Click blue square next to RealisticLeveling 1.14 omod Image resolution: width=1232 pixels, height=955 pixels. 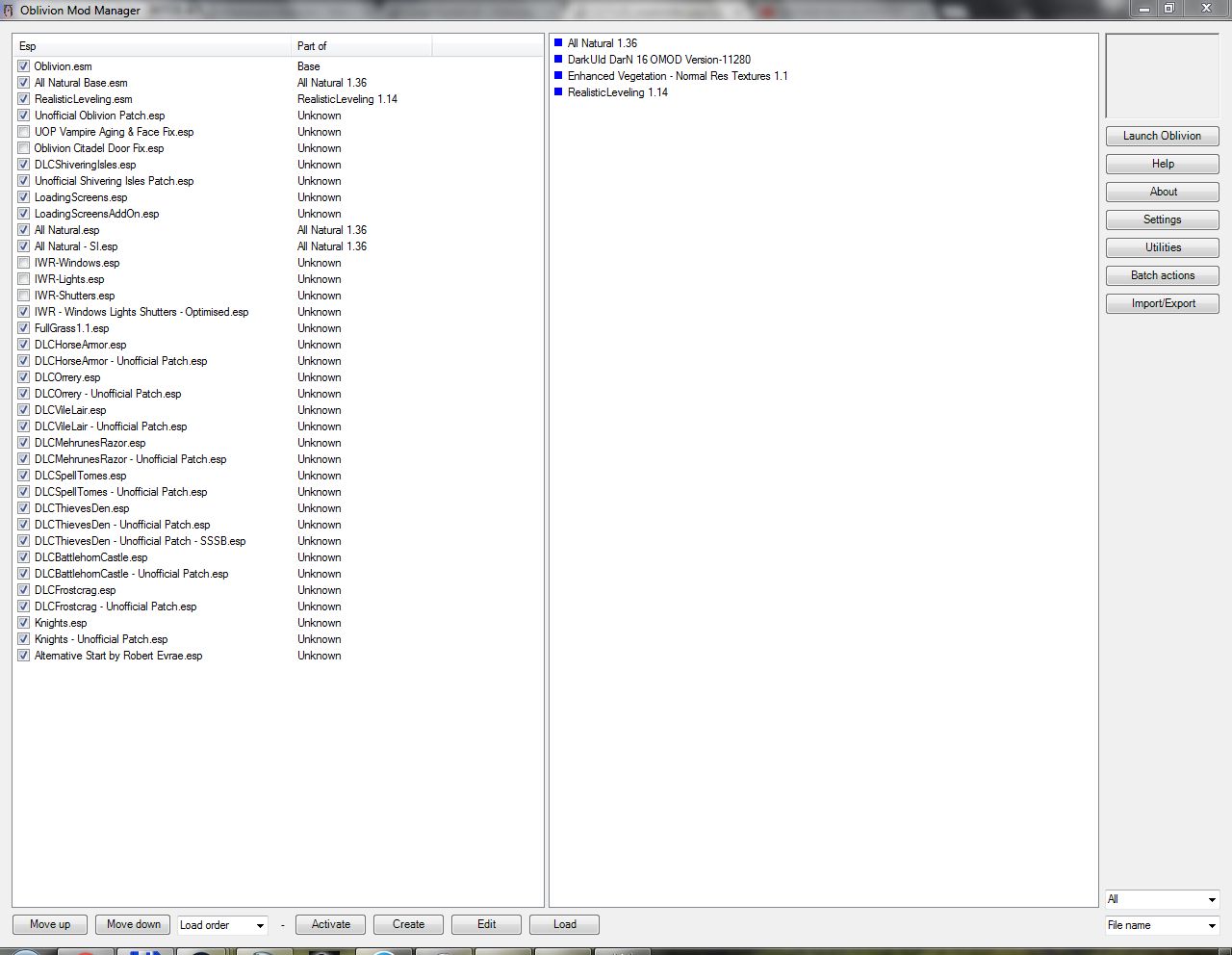click(558, 92)
